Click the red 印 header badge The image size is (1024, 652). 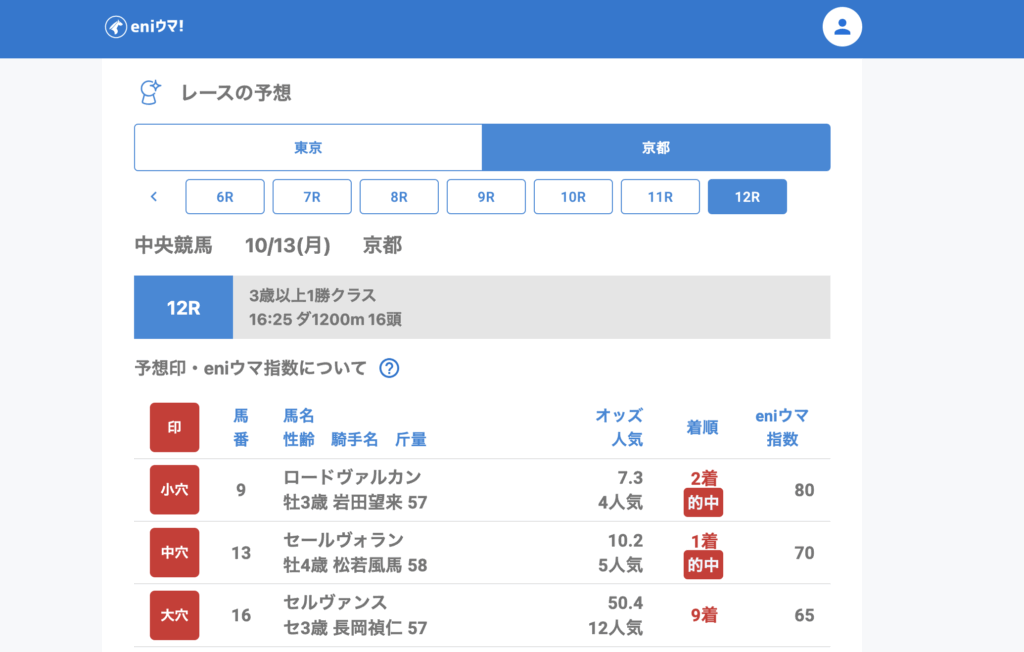(x=174, y=427)
